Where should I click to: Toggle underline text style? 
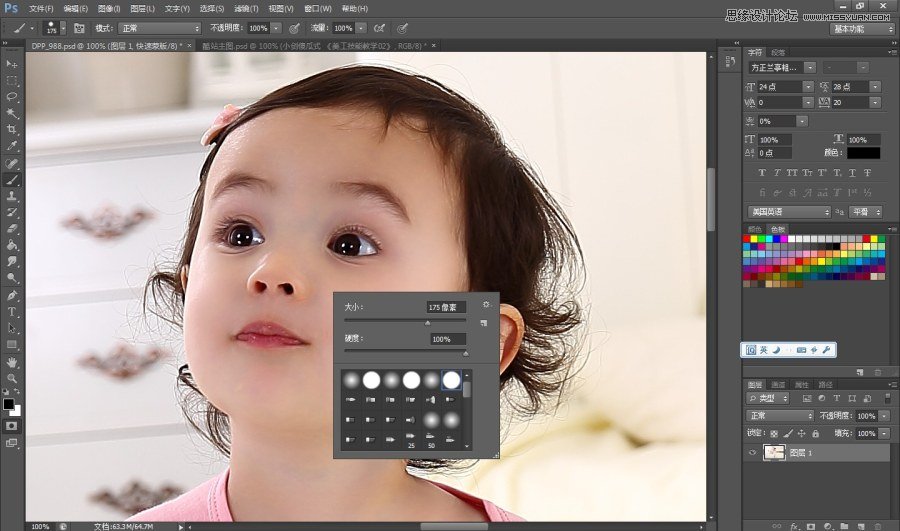tap(852, 173)
